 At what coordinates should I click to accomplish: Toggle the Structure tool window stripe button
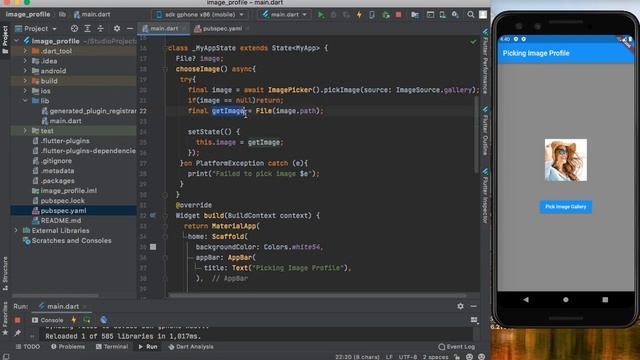point(5,273)
